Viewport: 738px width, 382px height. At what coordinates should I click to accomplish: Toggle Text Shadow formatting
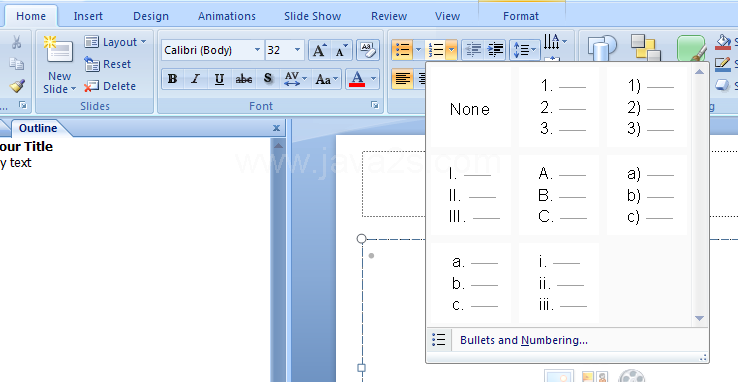click(268, 79)
